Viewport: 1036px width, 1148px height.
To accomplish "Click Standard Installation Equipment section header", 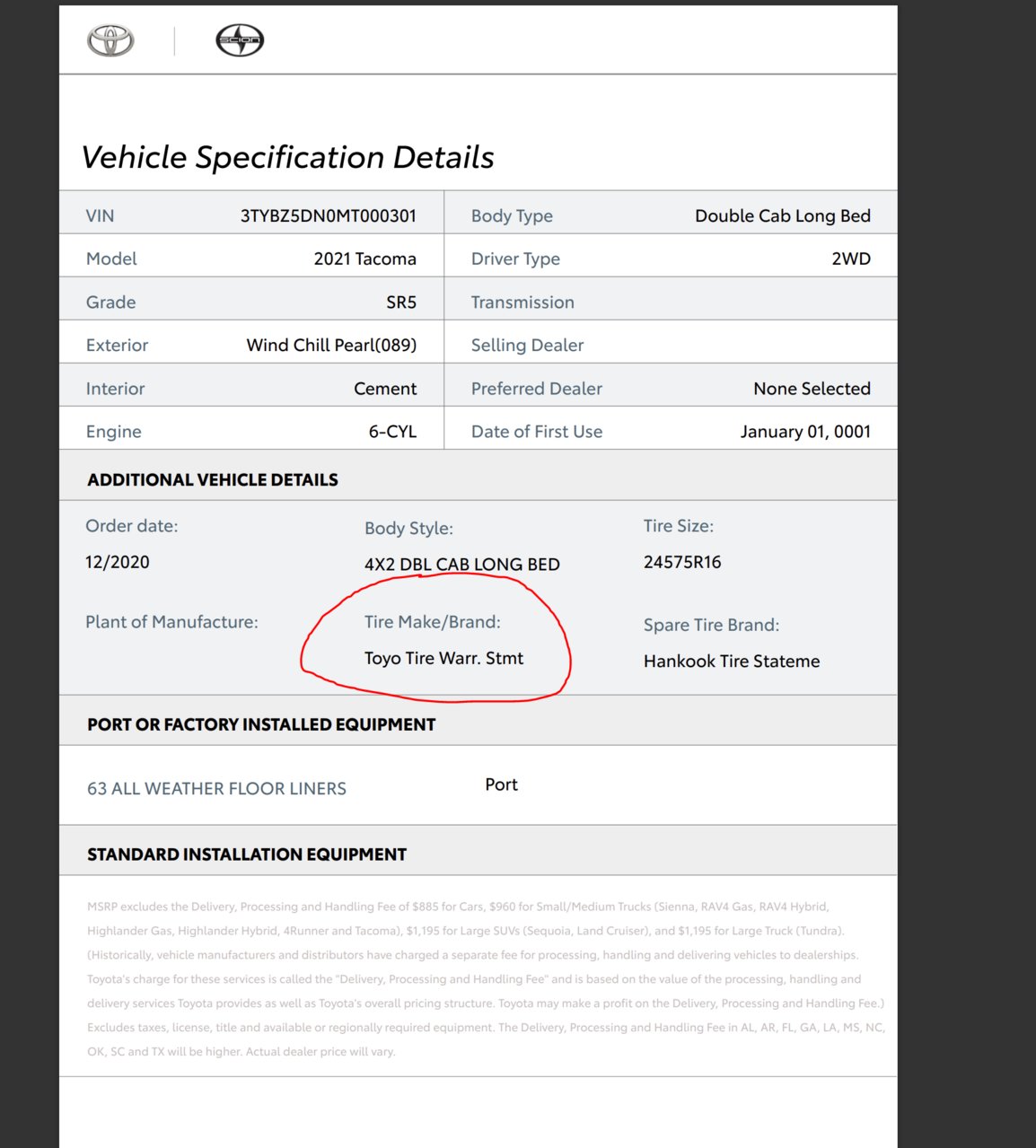I will [x=247, y=854].
